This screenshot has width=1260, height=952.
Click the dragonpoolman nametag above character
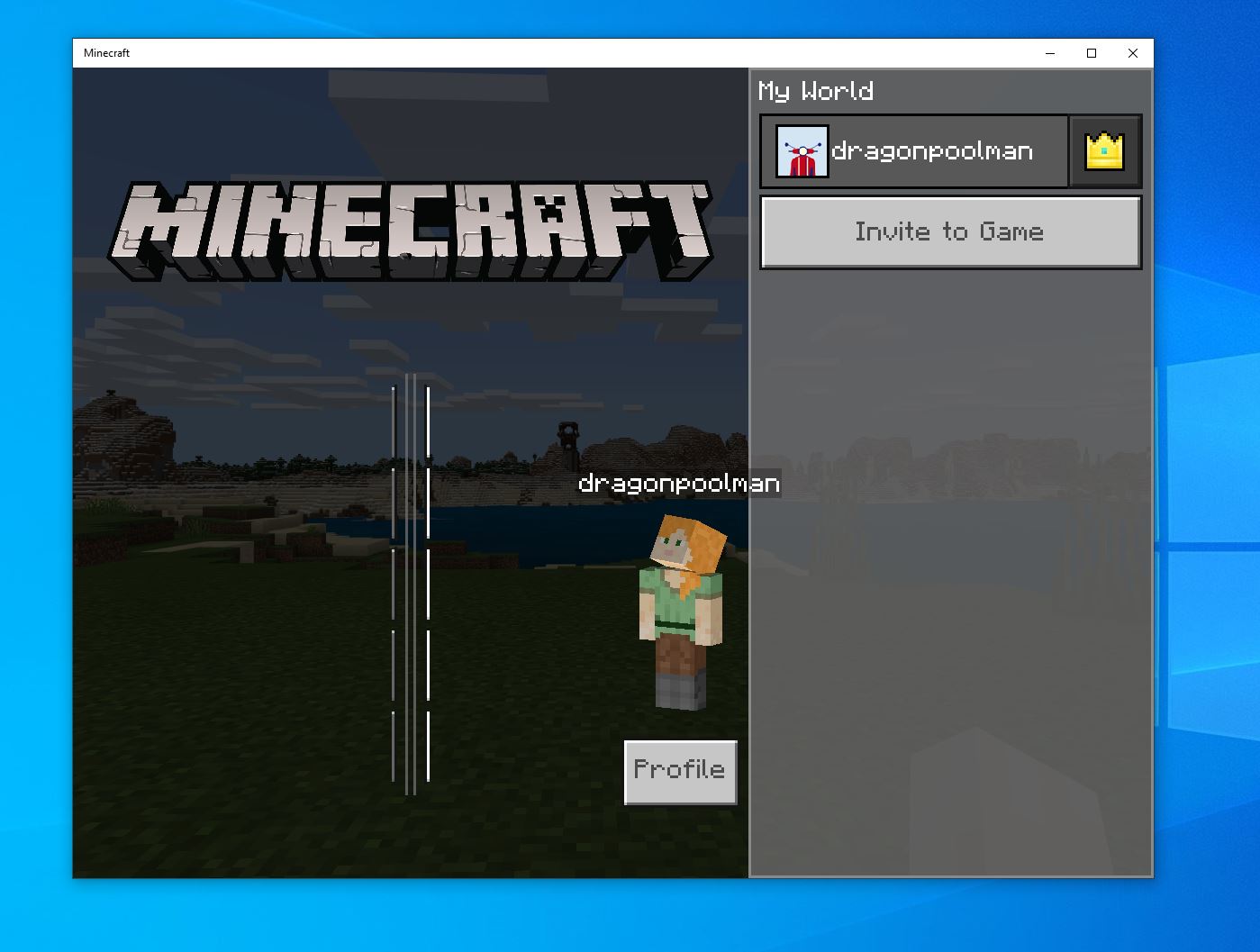click(679, 484)
